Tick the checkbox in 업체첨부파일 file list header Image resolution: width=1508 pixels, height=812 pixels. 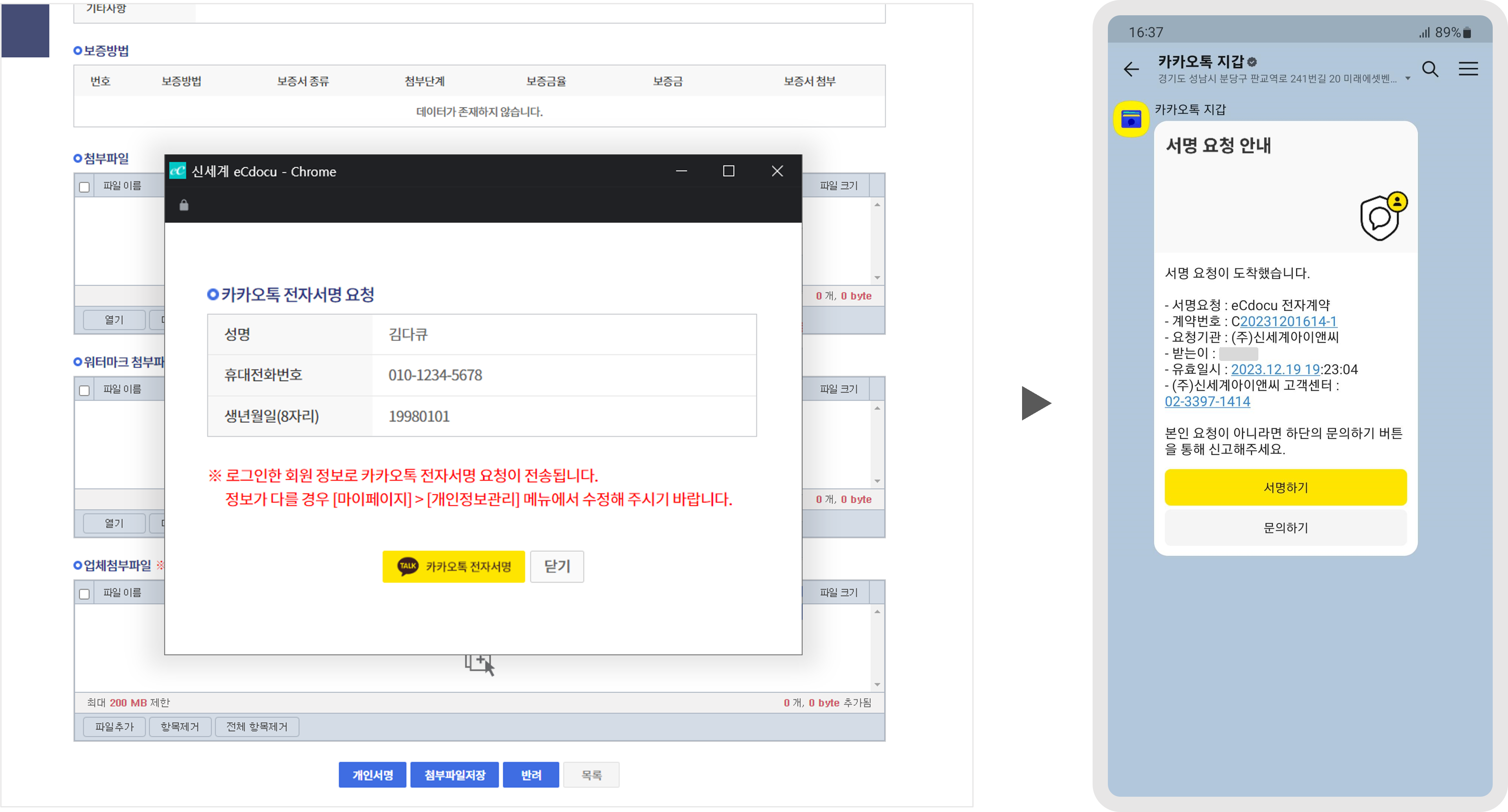[x=84, y=594]
